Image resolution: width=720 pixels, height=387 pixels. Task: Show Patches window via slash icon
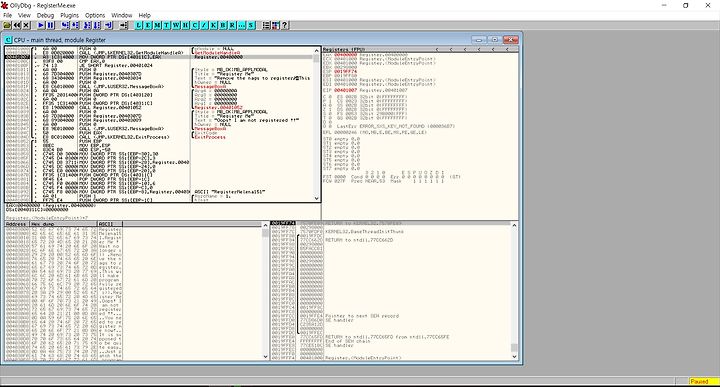204,25
